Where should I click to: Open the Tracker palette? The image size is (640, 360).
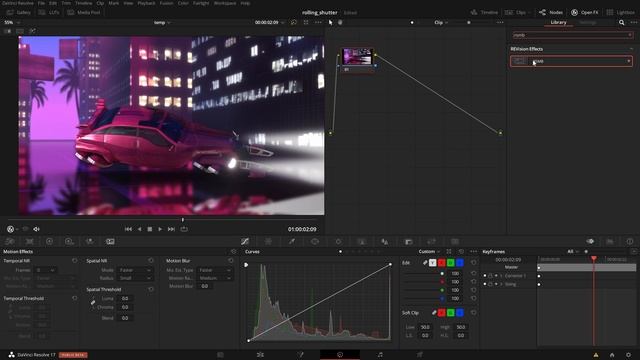tap(338, 242)
